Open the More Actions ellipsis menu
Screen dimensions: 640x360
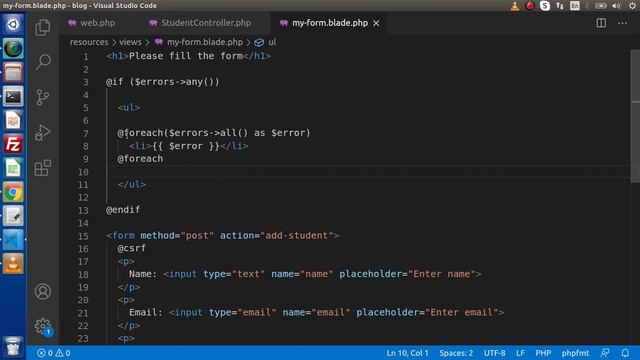tap(622, 23)
